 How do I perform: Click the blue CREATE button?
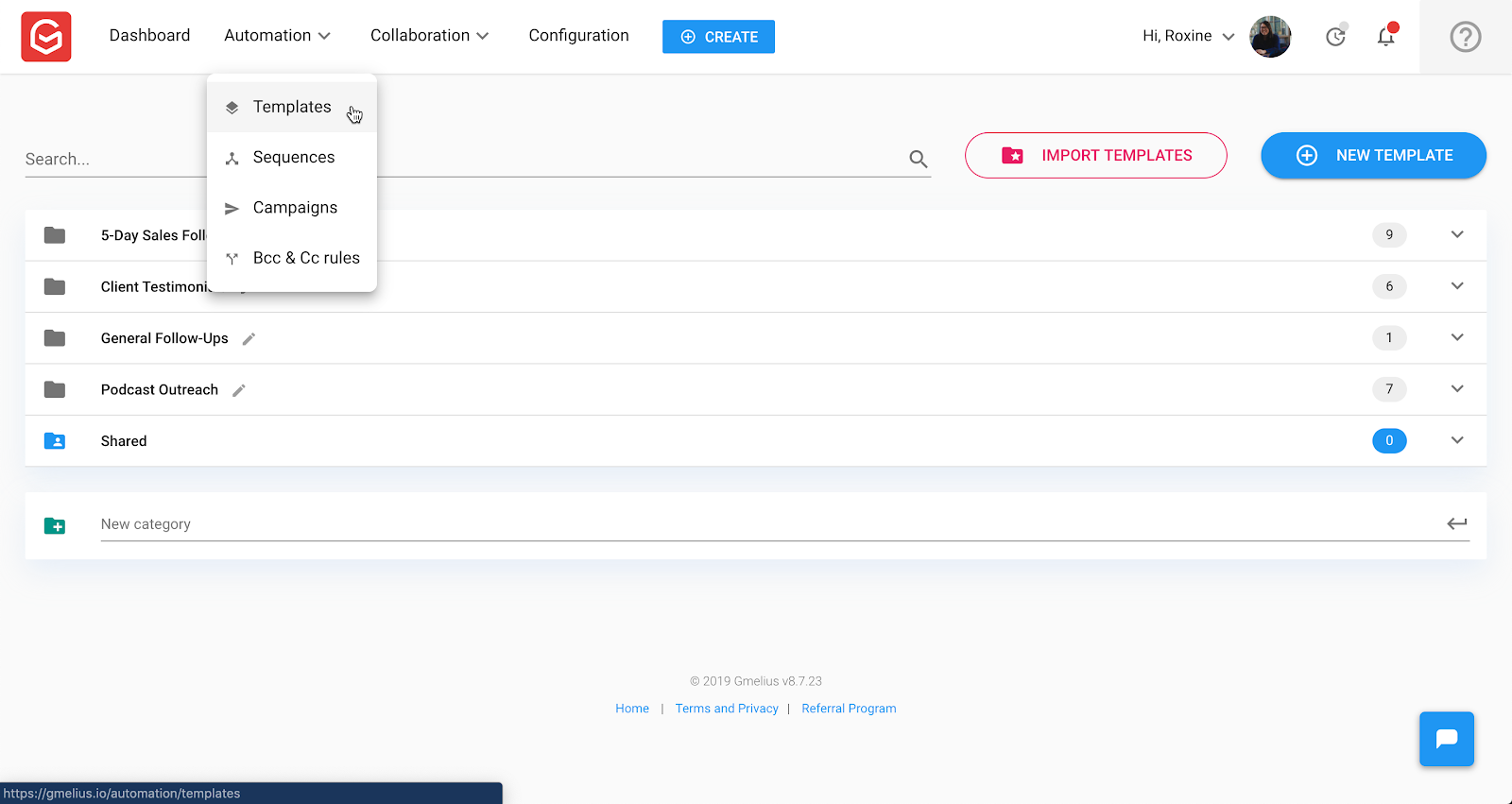point(718,37)
